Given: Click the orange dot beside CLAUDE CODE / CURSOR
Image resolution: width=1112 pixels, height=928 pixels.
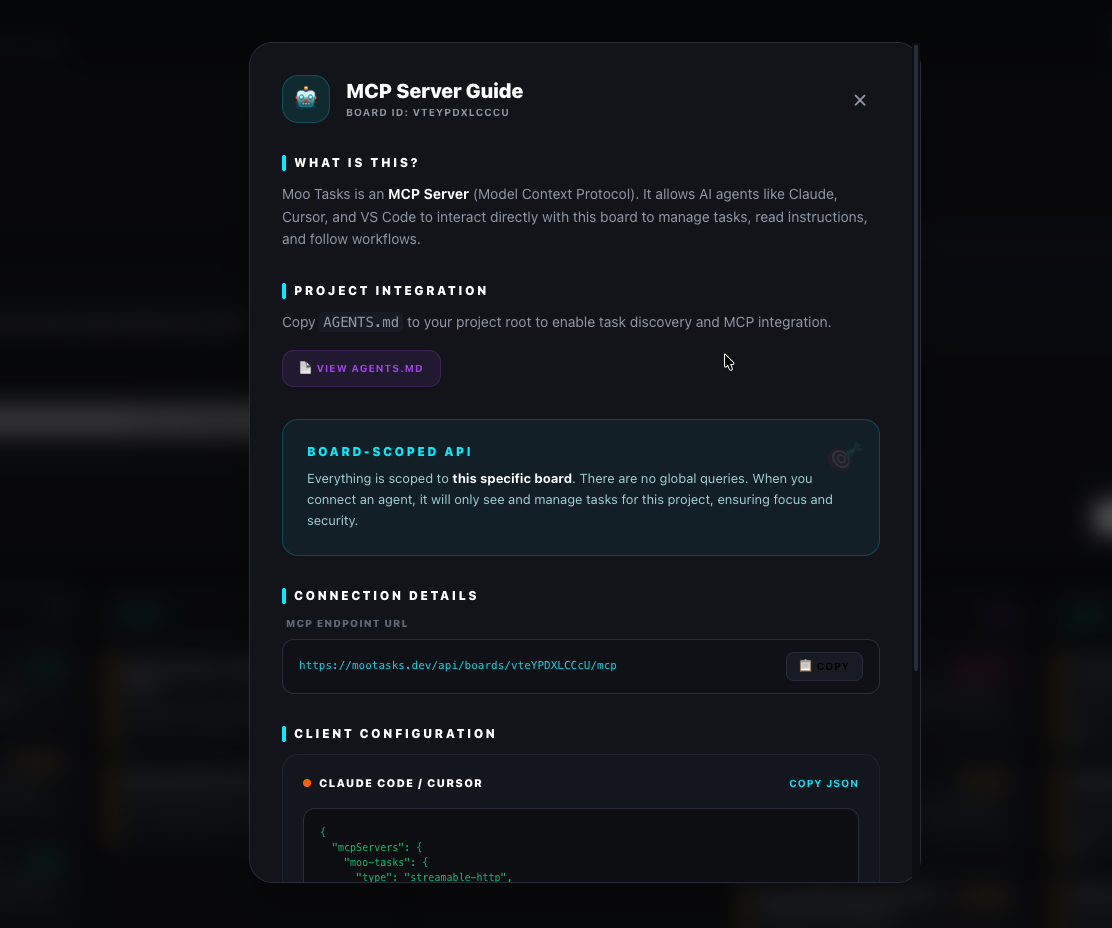Looking at the screenshot, I should coord(307,783).
